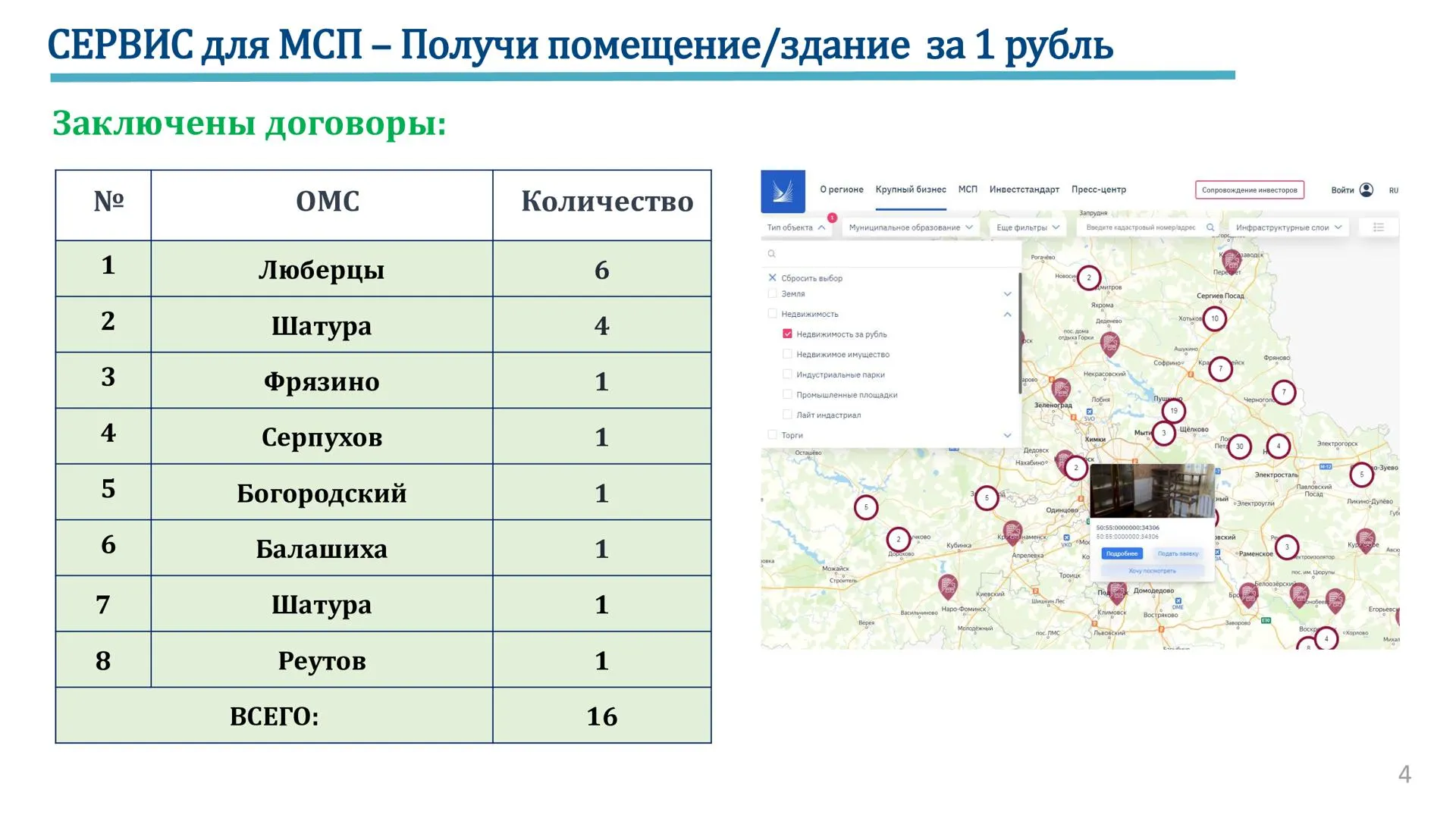Click building pin near дома отдыха Горки
This screenshot has width=1456, height=818.
1110,345
